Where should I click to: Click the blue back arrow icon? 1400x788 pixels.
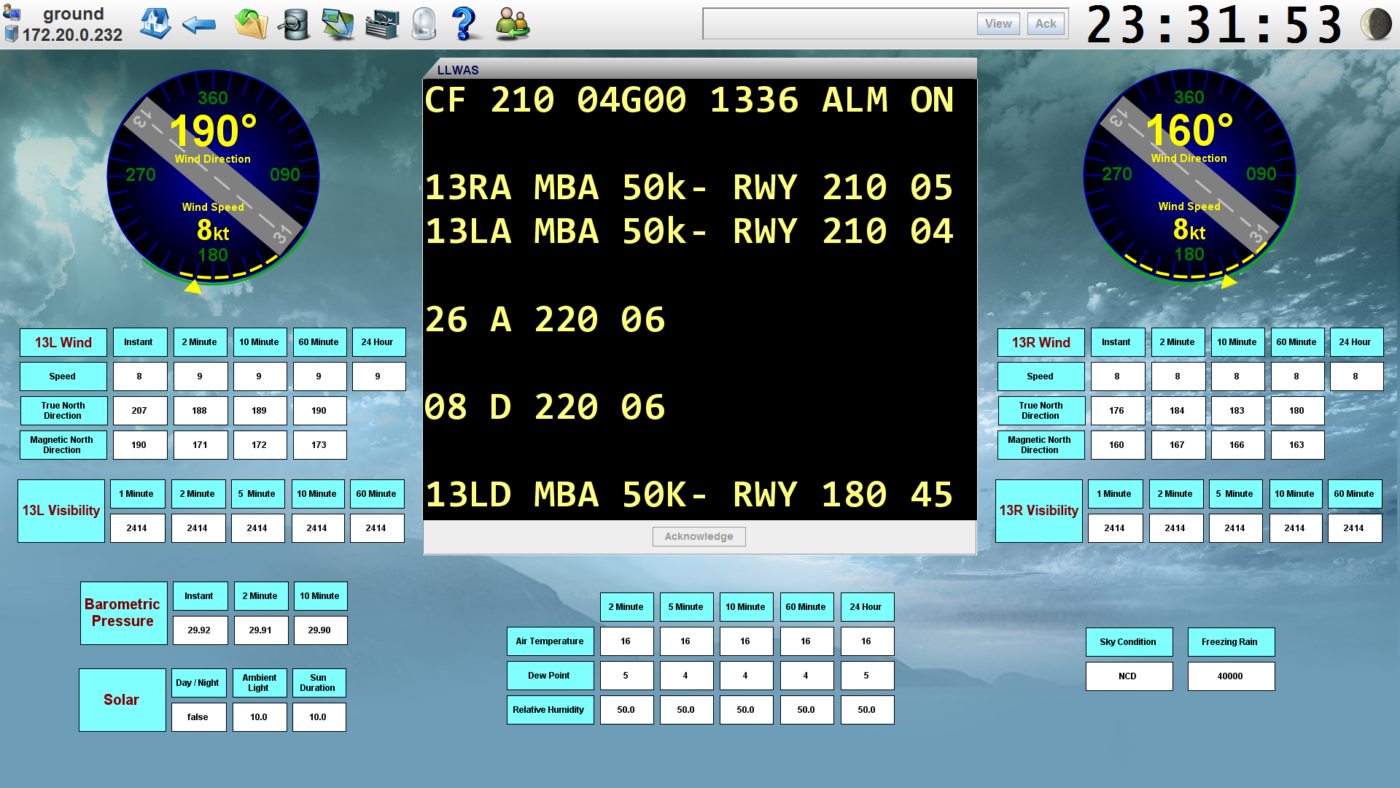click(x=198, y=22)
